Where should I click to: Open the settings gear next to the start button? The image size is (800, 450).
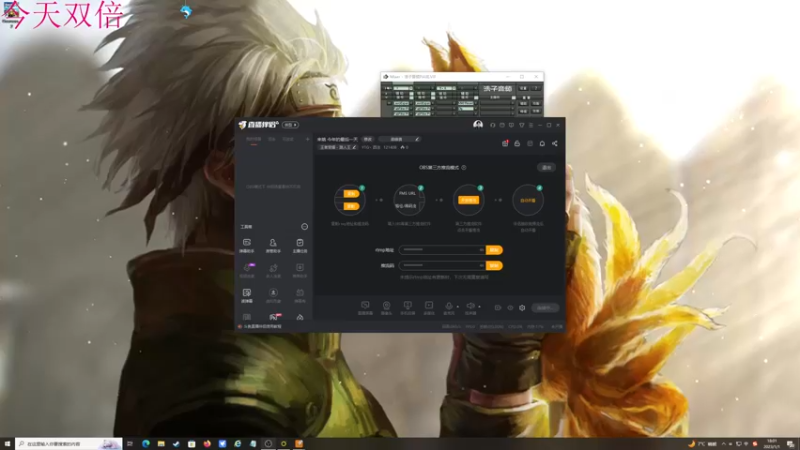(522, 308)
